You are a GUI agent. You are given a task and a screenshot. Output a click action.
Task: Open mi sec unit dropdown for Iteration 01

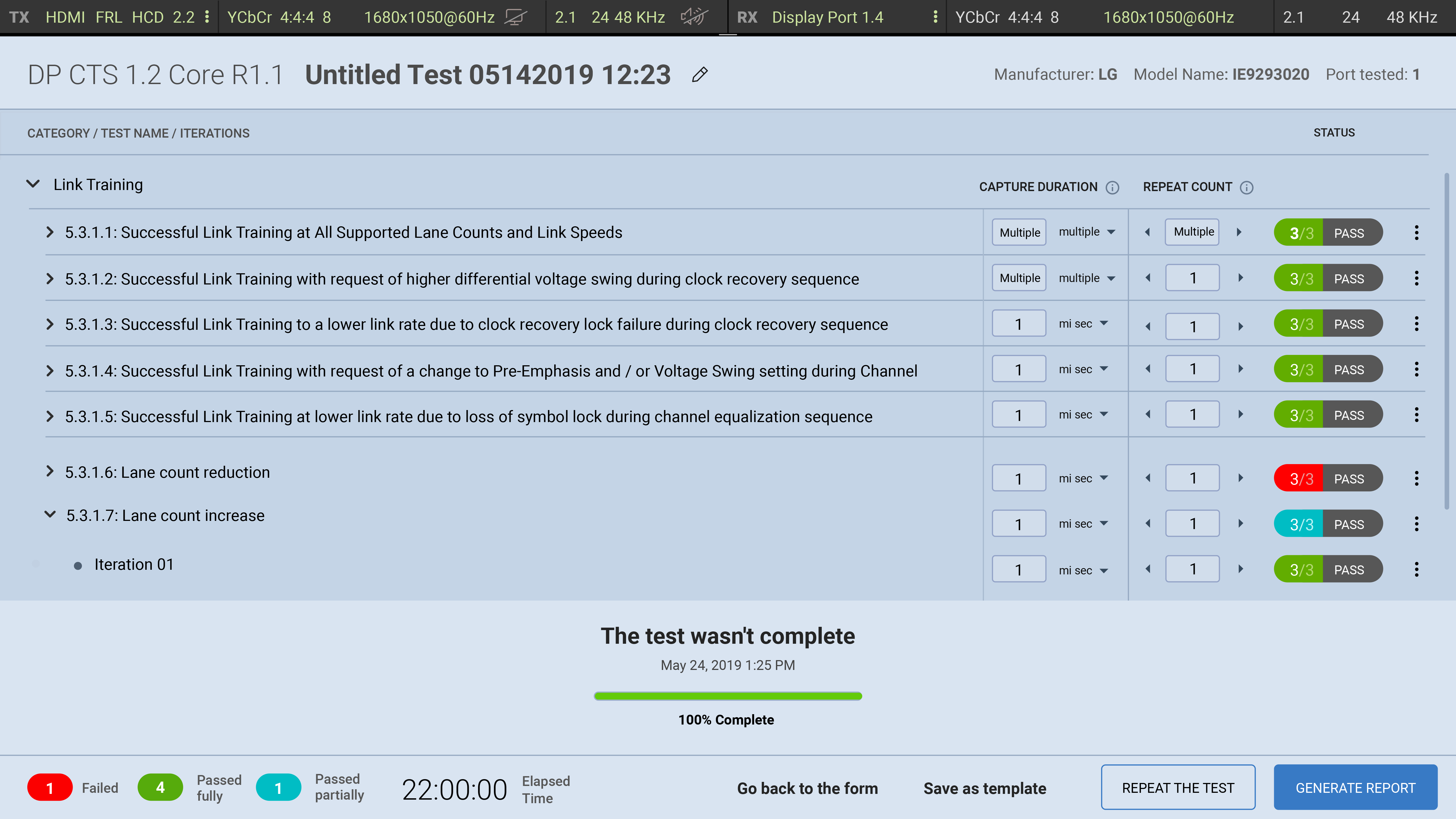(x=1083, y=570)
